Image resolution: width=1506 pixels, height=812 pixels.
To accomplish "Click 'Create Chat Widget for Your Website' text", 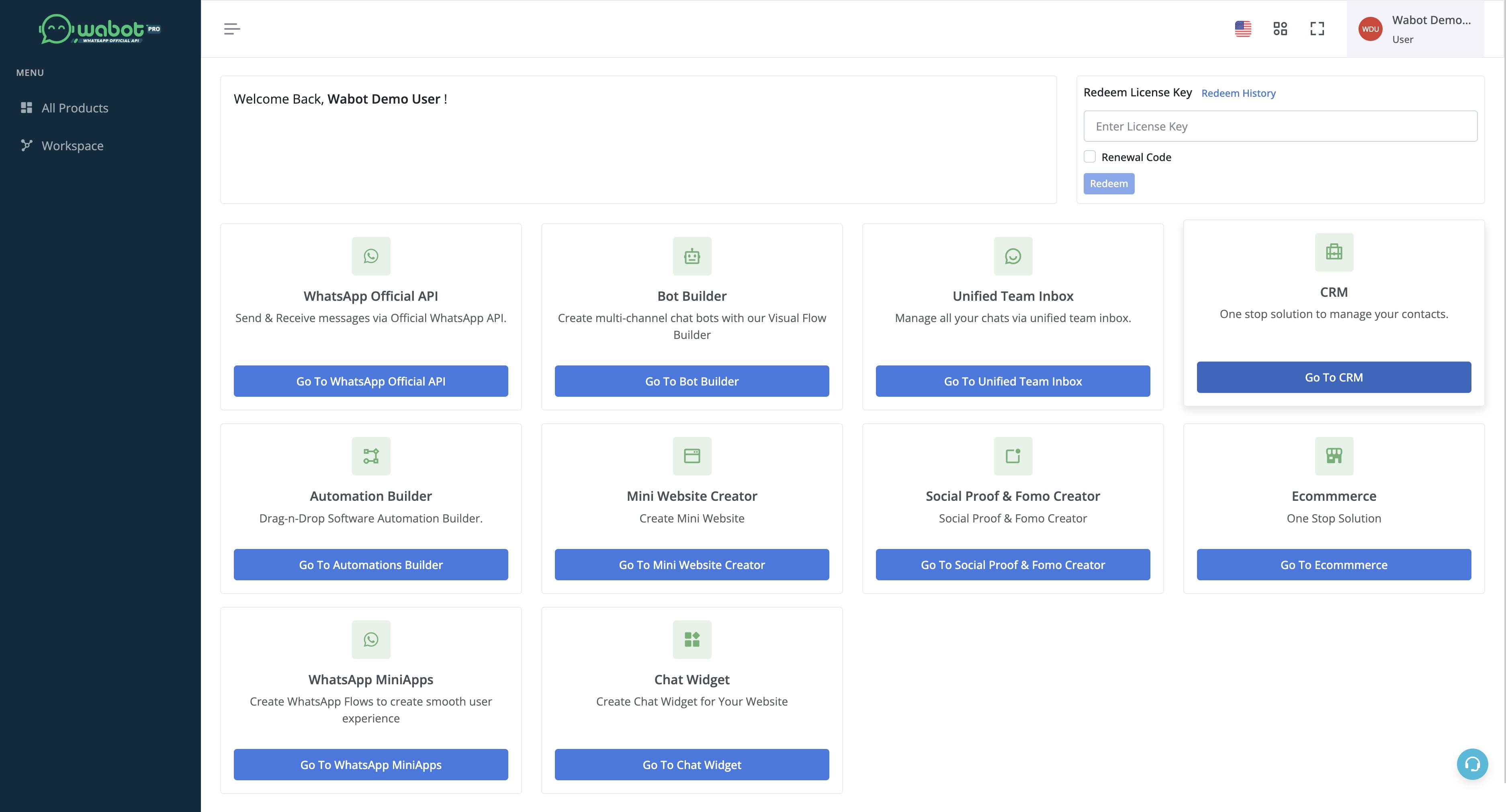I will [x=692, y=701].
